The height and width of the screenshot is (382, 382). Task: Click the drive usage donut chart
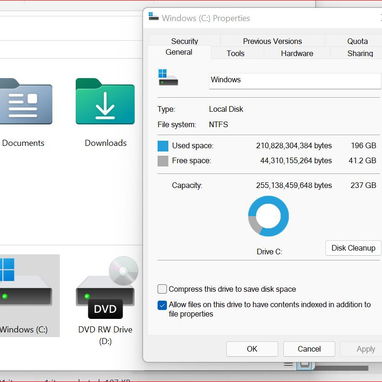(x=268, y=216)
